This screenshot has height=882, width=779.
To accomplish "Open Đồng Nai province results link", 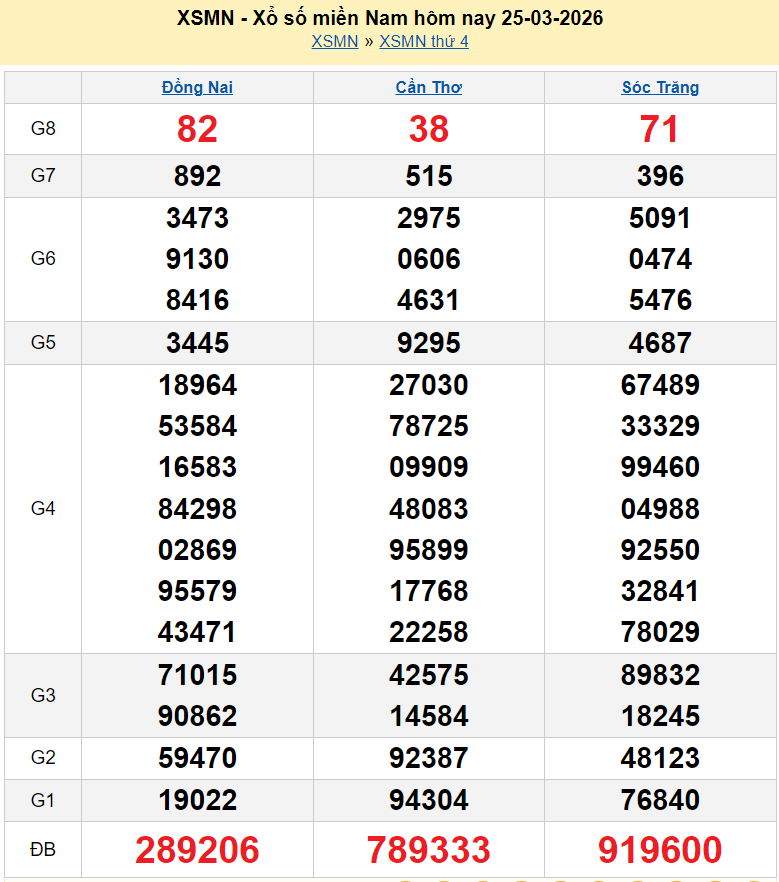I will (197, 87).
